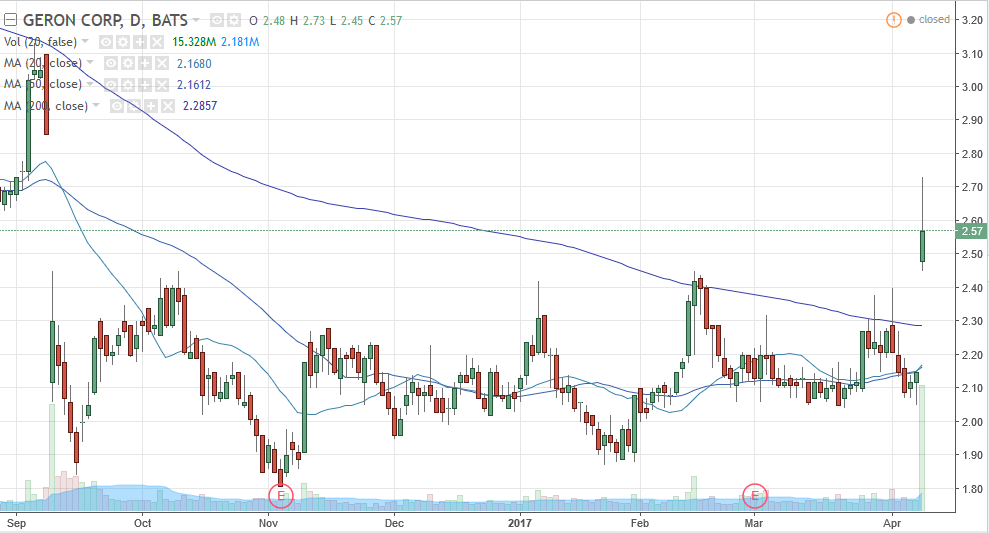This screenshot has height=533, width=989.
Task: Click the 2.80 price scale label
Action: point(972,154)
